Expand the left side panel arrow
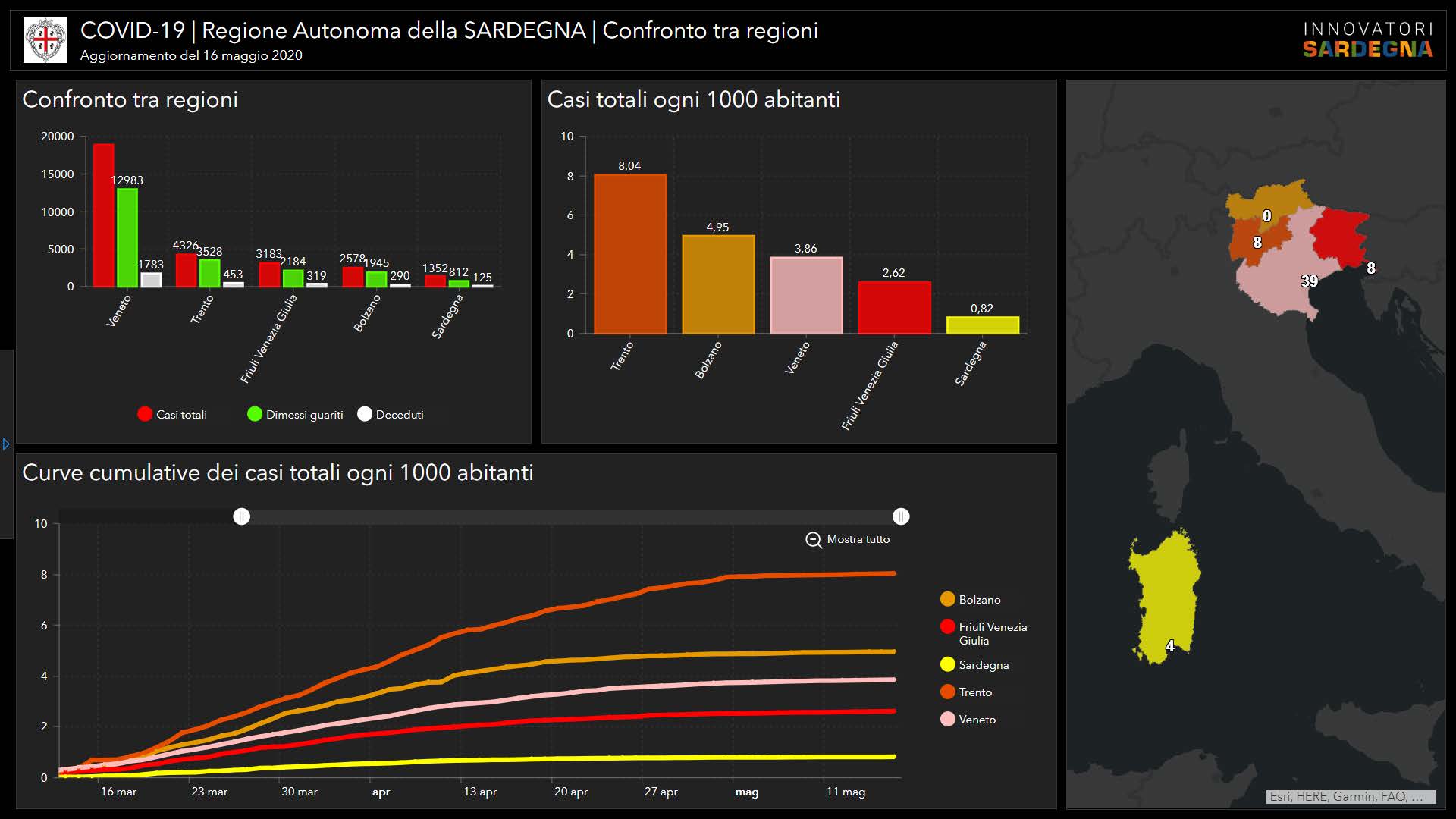1456x819 pixels. click(x=6, y=444)
